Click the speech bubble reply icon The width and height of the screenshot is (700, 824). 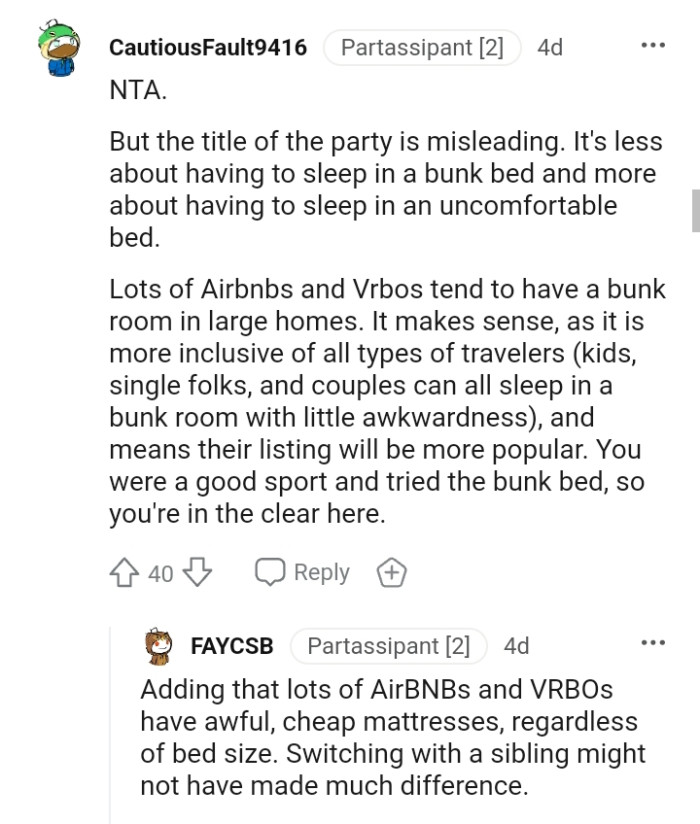pos(270,573)
